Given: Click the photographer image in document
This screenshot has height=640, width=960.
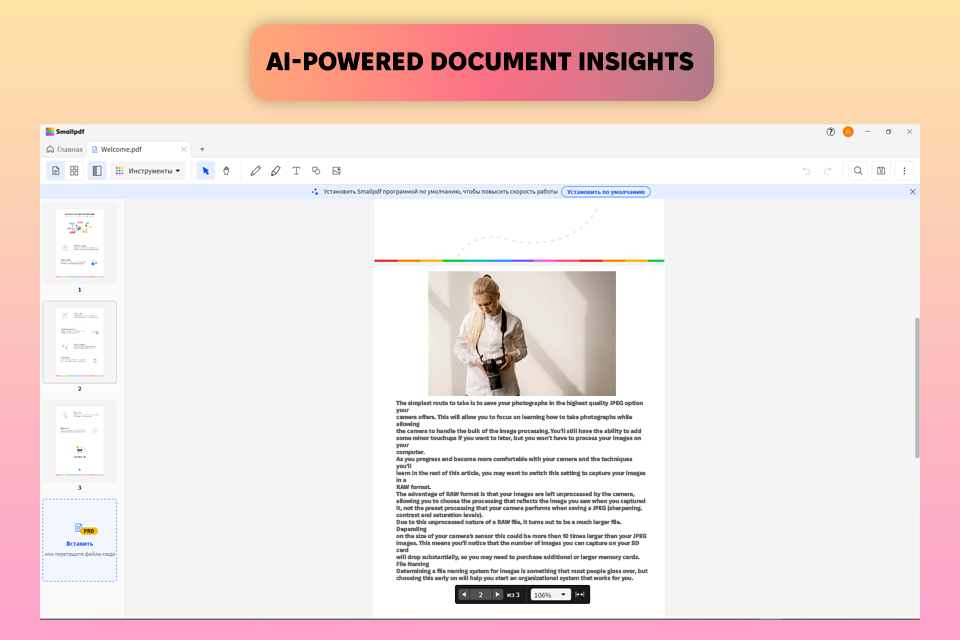Looking at the screenshot, I should click(x=522, y=333).
